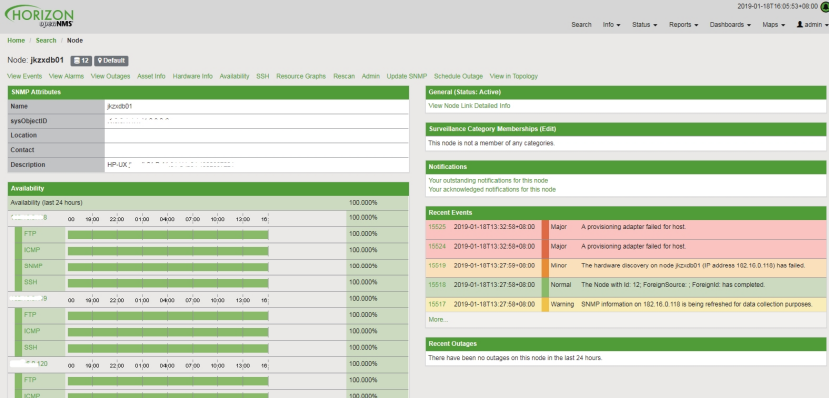Open the Availability link in node menu
830x398 pixels.
[x=234, y=77]
